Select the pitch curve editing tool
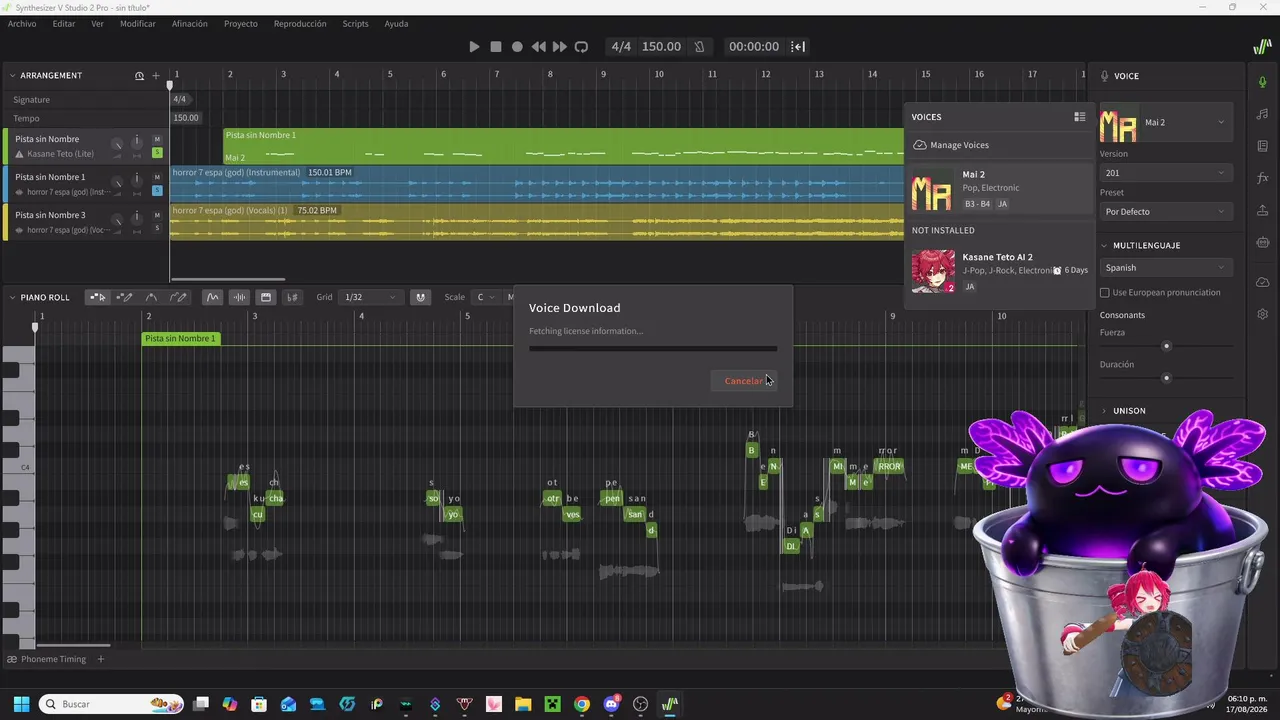1280x720 pixels. 151,297
